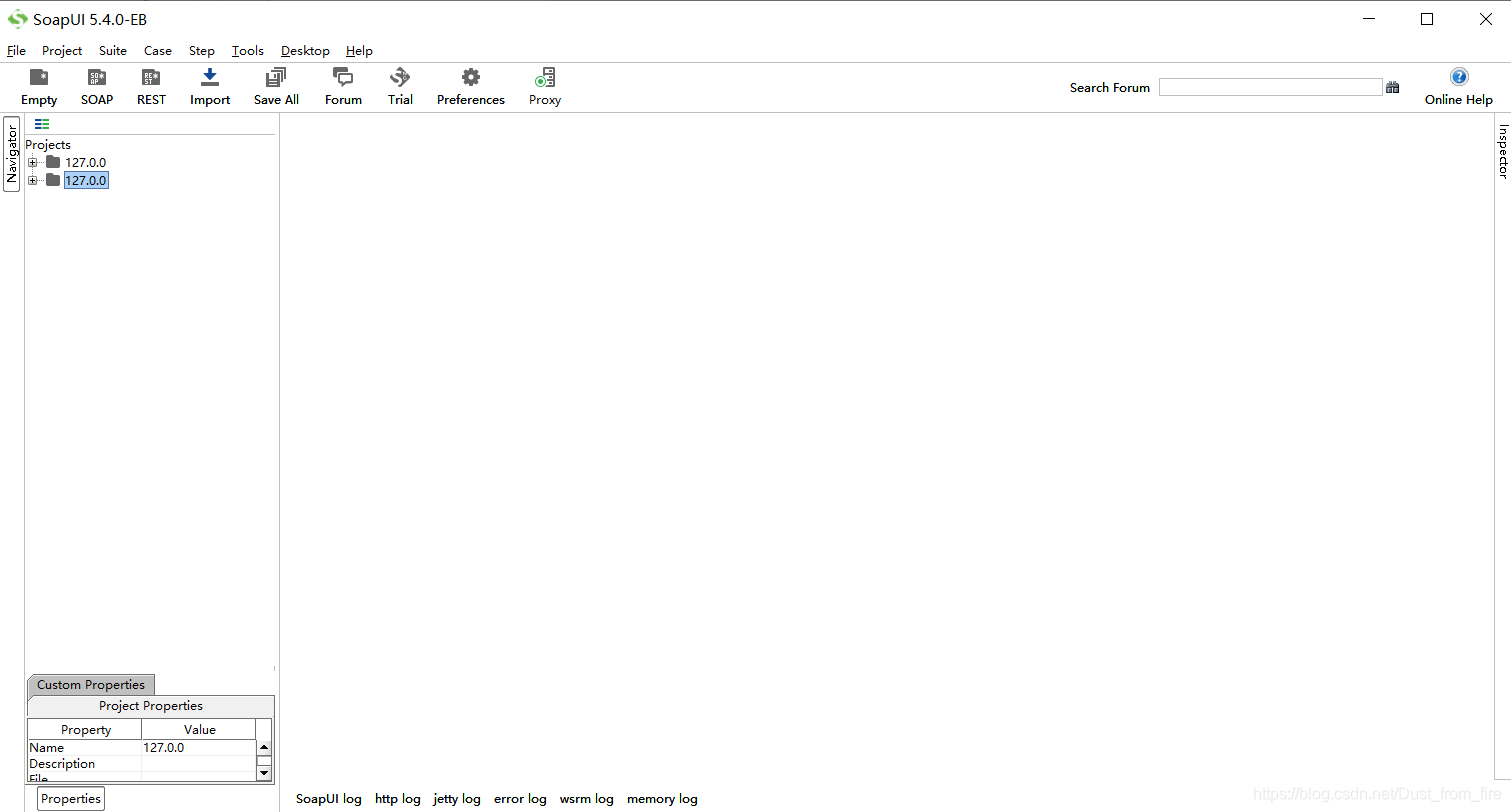Screen dimensions: 1511x812
Task: Open the Project menu
Action: click(62, 51)
